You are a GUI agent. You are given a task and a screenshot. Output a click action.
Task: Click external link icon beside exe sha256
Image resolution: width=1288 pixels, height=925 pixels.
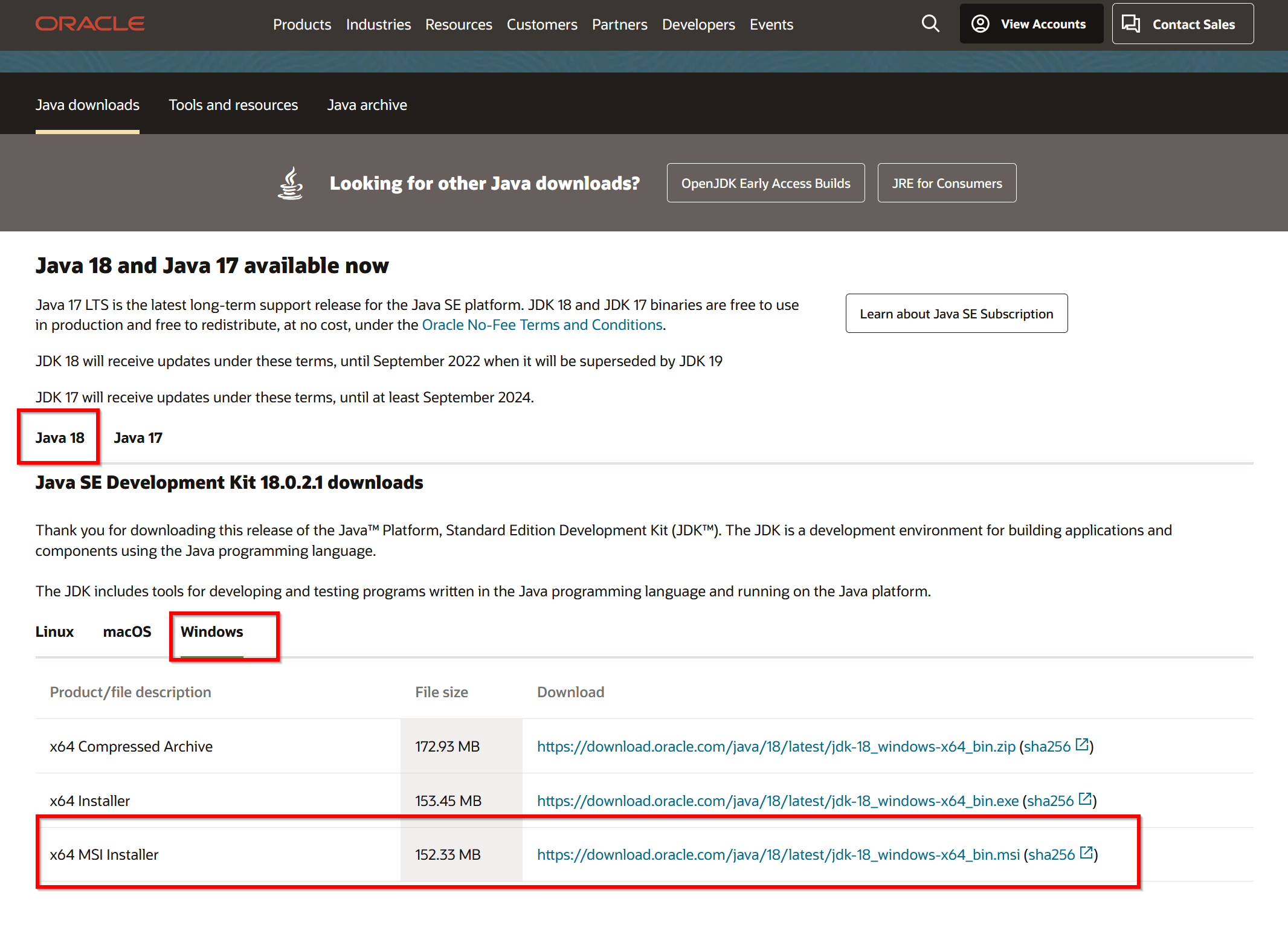click(1085, 799)
